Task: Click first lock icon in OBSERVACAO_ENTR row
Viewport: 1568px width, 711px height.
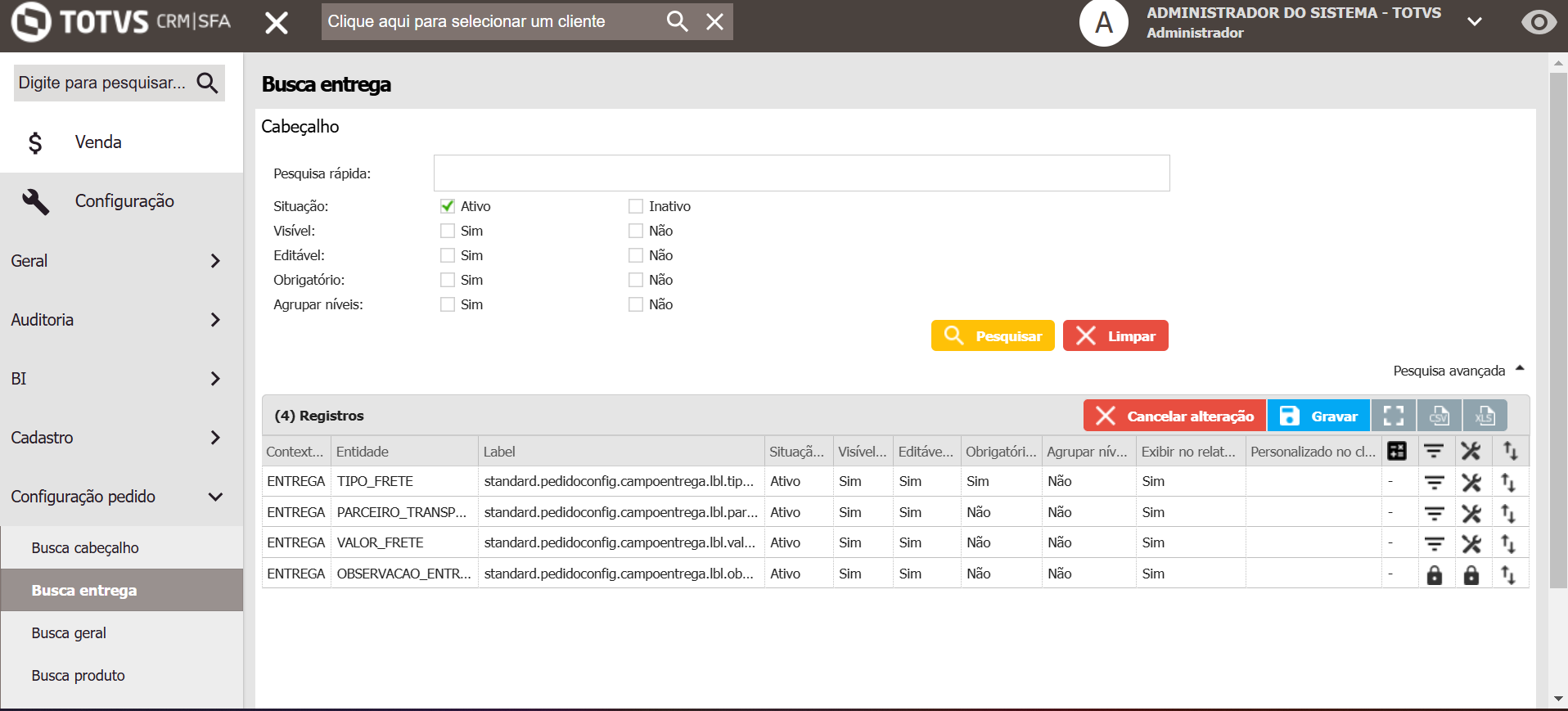Action: coord(1434,574)
